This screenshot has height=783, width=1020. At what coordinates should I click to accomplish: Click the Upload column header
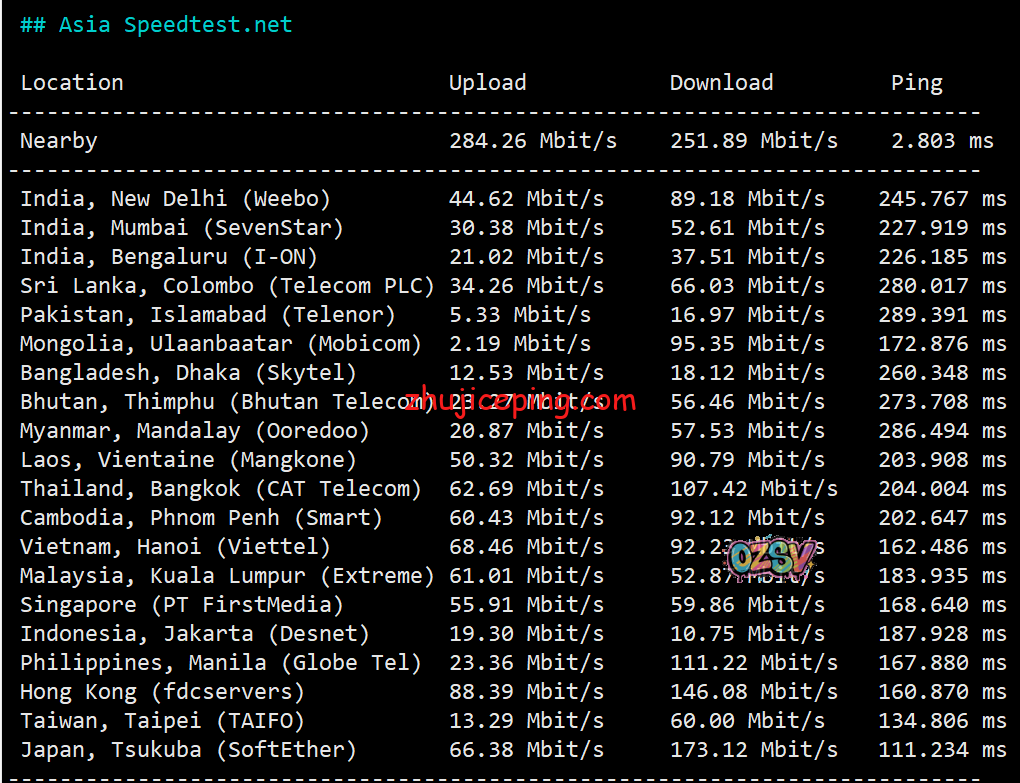coord(487,83)
